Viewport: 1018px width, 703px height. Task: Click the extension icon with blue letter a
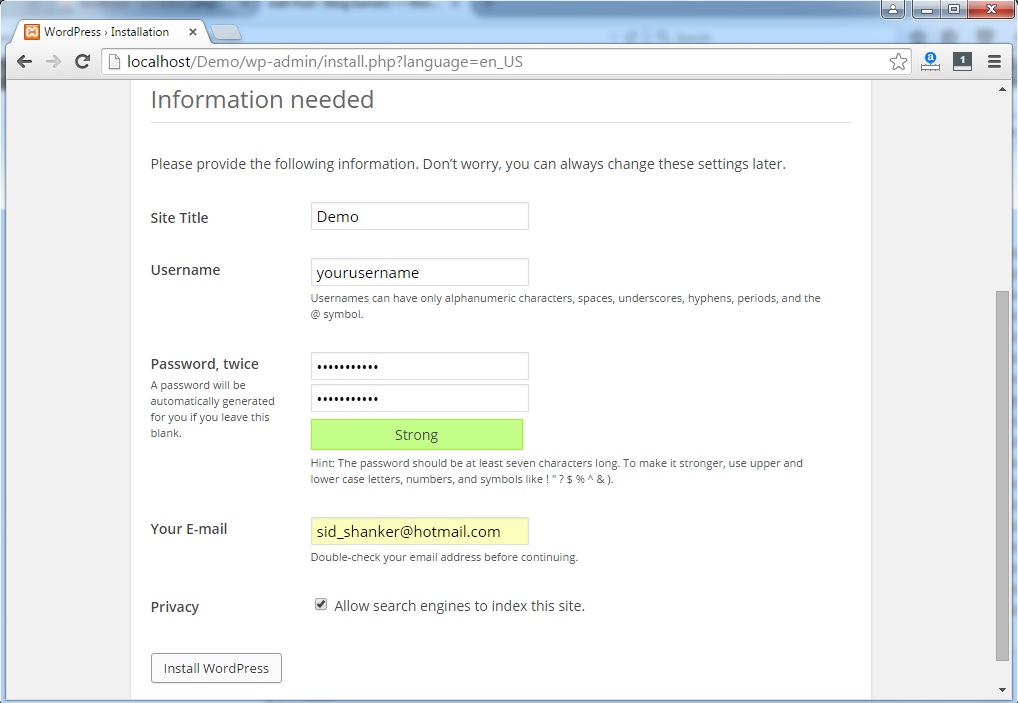[x=930, y=62]
